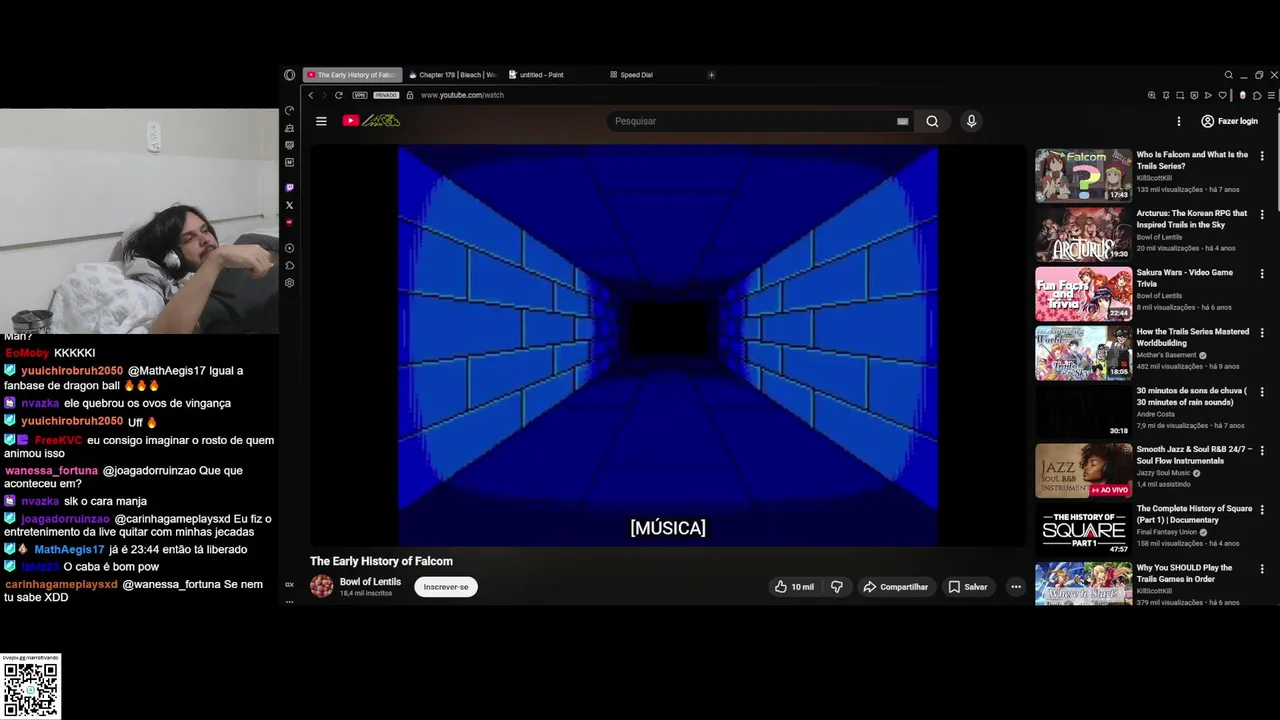Open options menu for Smooth Jazz video
The width and height of the screenshot is (1280, 720).
[x=1262, y=451]
